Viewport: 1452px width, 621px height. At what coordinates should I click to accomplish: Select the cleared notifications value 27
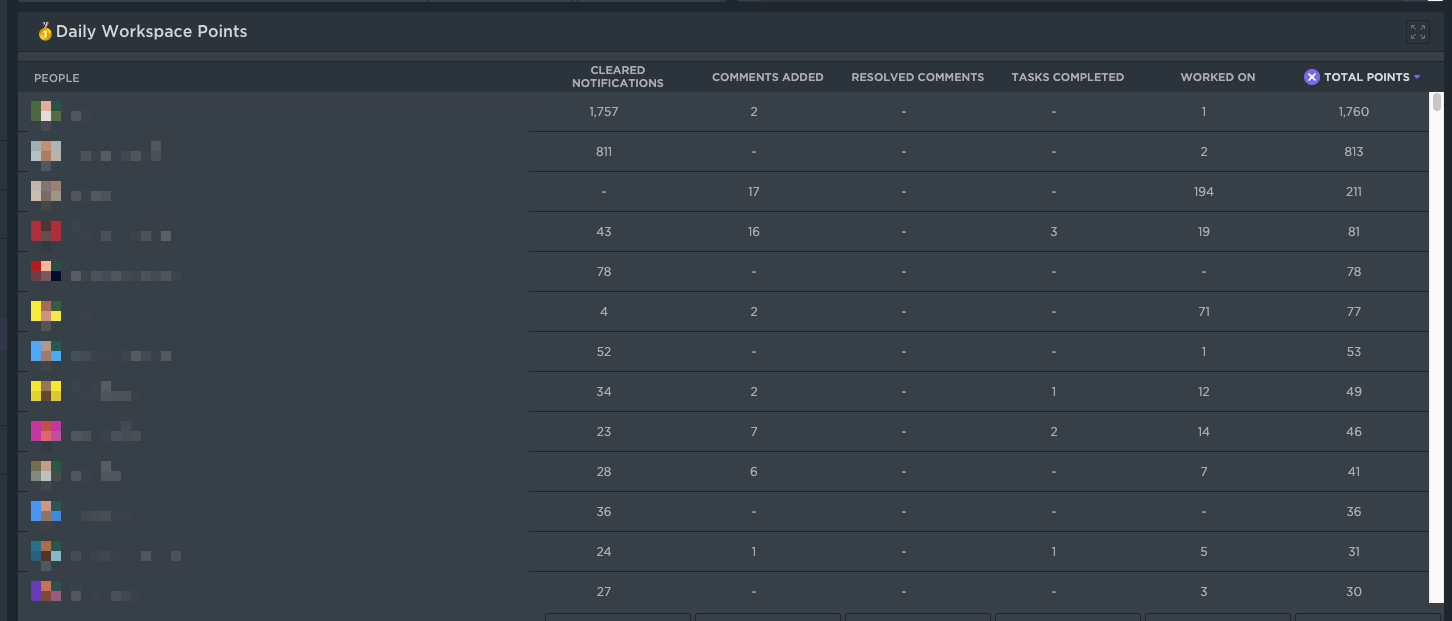[x=604, y=592]
